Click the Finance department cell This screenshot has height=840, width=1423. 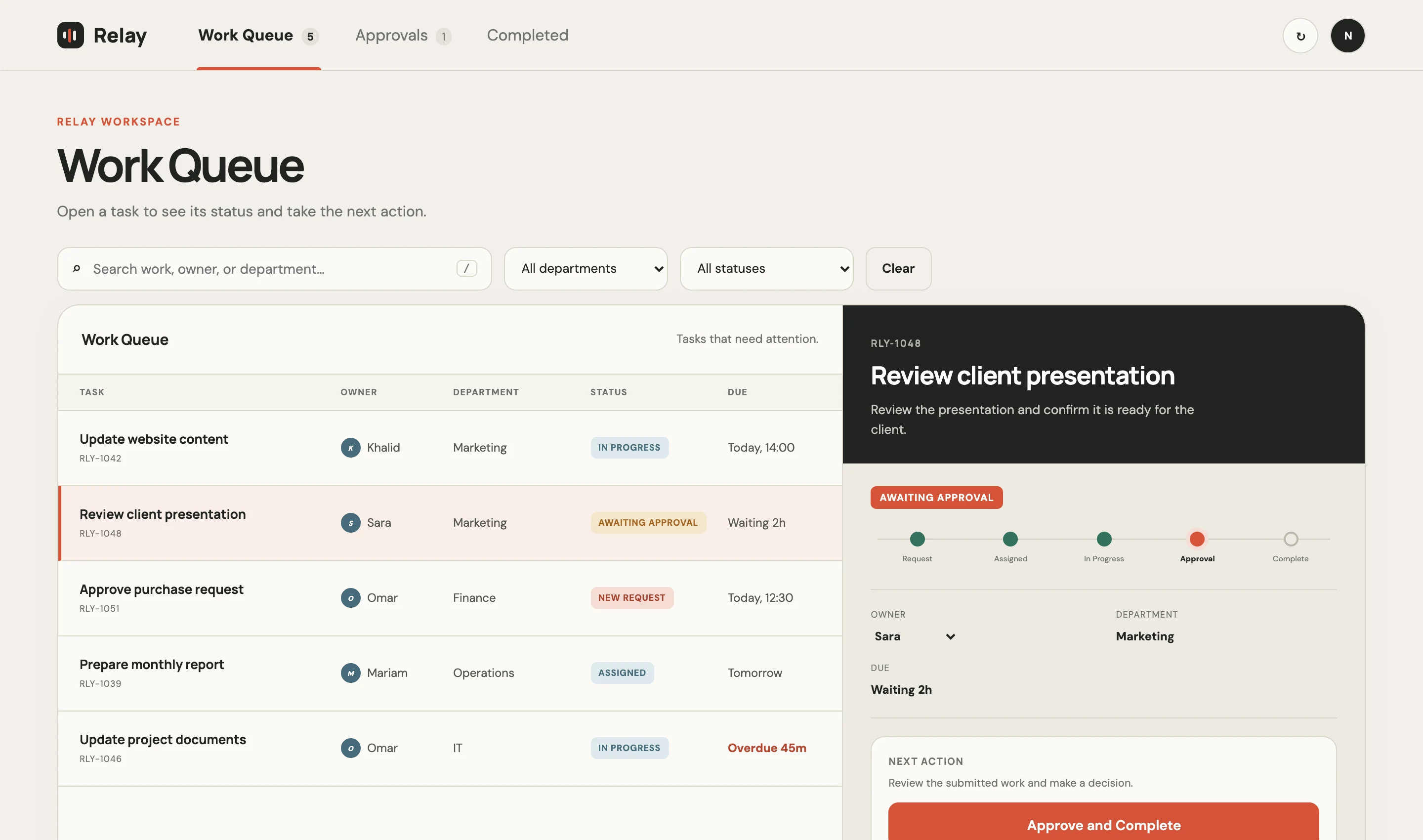(x=474, y=598)
